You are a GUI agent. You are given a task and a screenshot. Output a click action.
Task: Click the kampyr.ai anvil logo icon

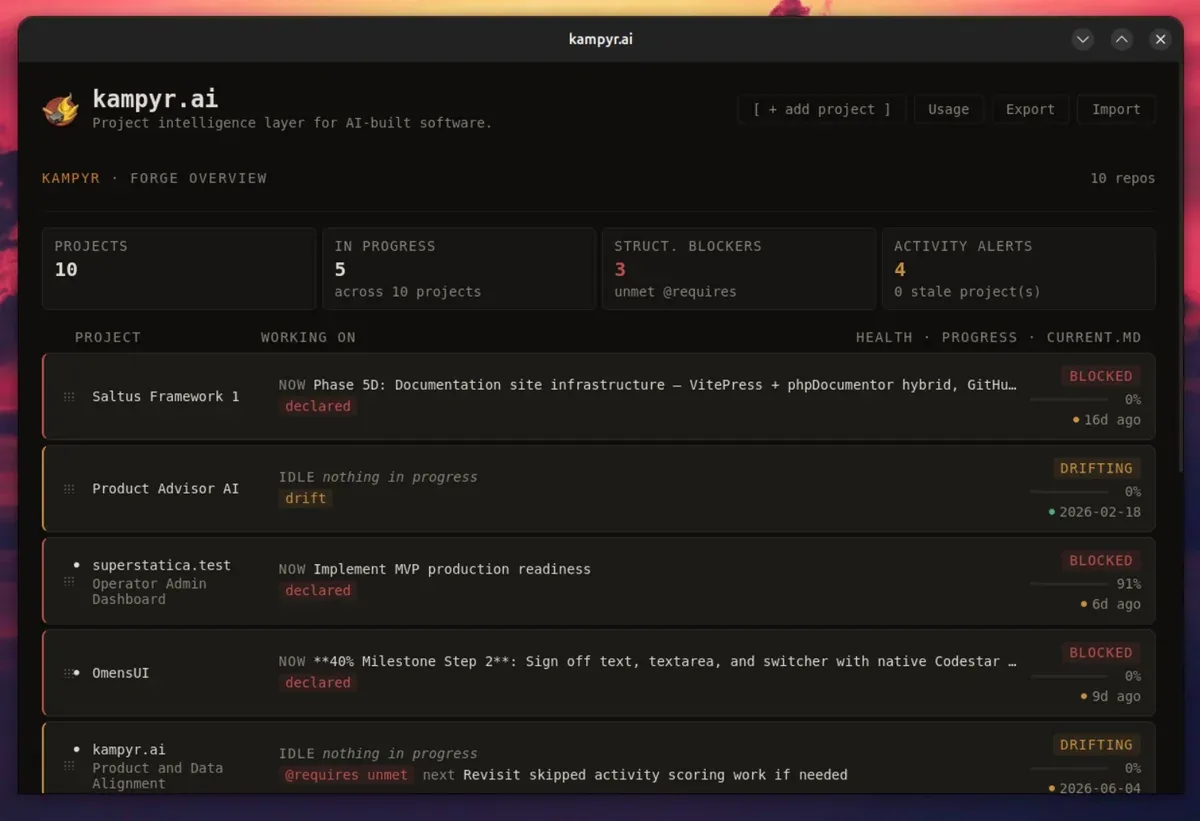point(61,109)
